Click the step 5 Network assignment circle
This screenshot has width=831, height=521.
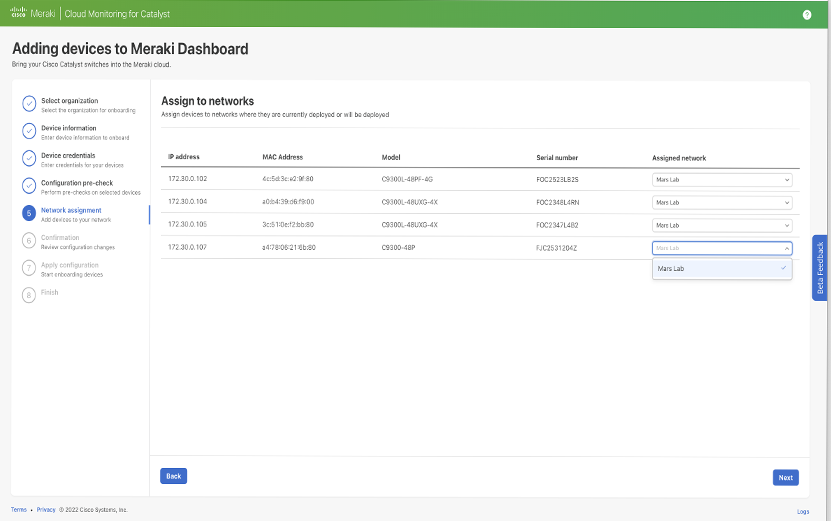(x=29, y=213)
